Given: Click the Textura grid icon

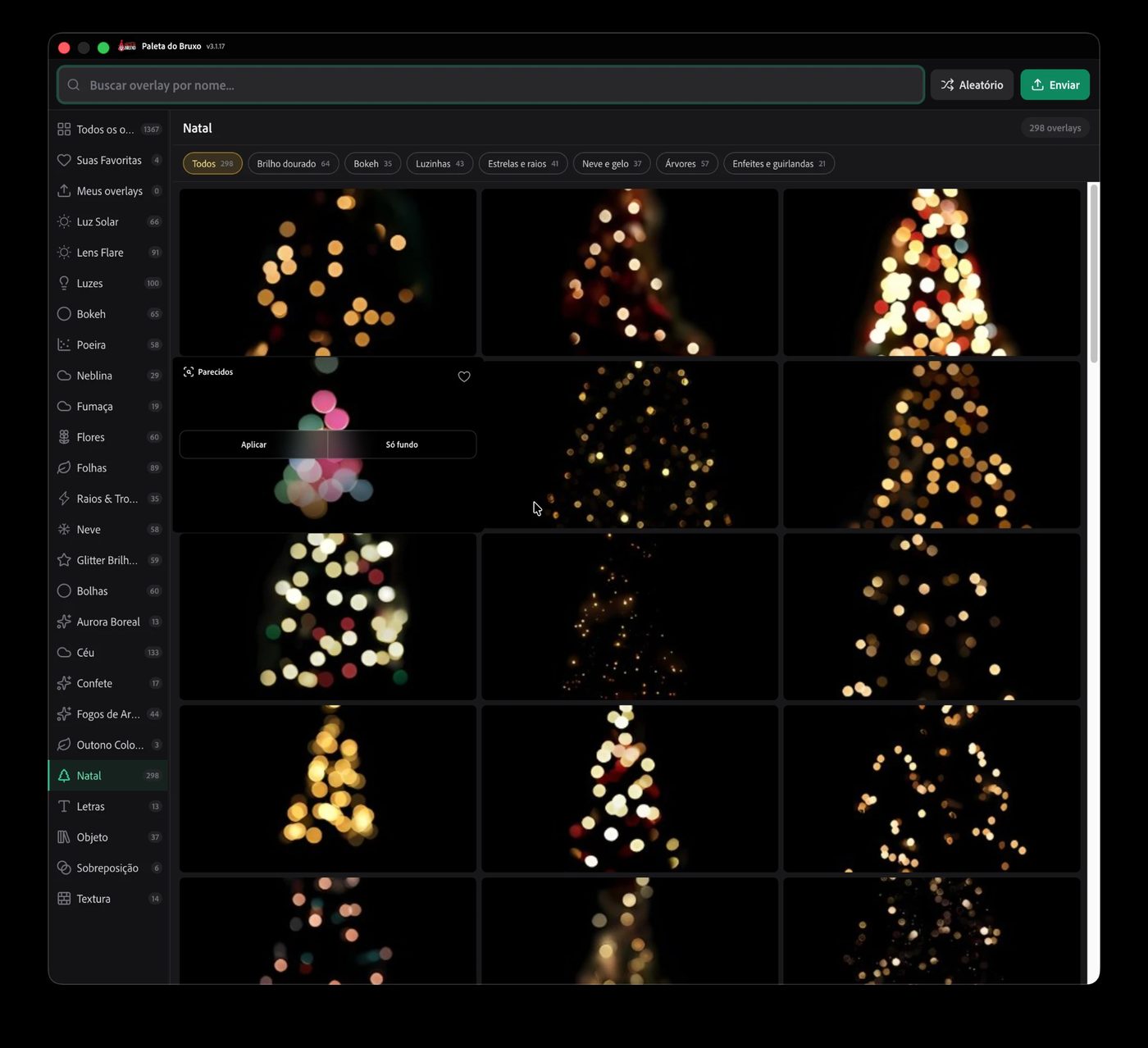Looking at the screenshot, I should (64, 899).
